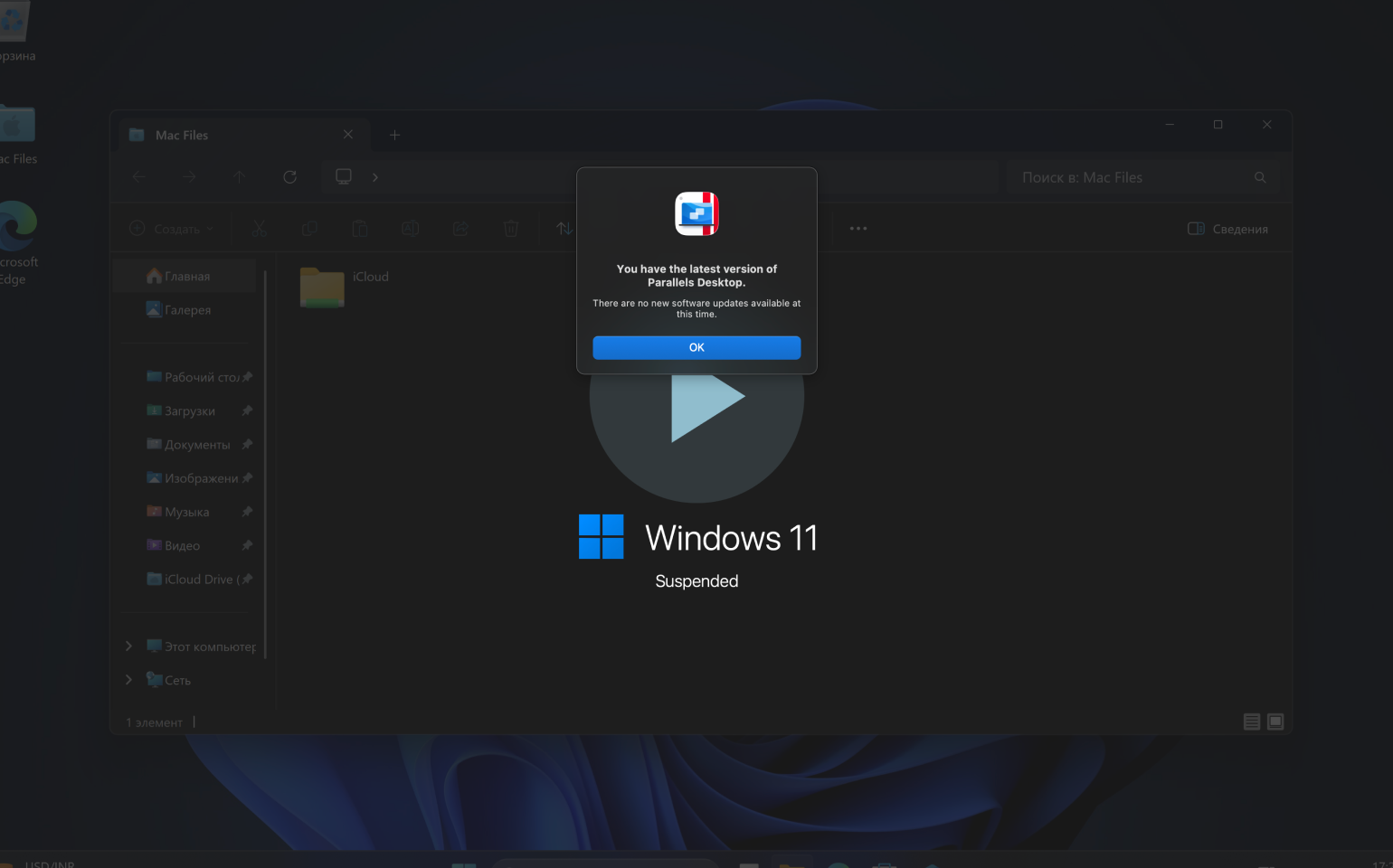Switch to details list view icon
The height and width of the screenshot is (868, 1393).
[1252, 722]
